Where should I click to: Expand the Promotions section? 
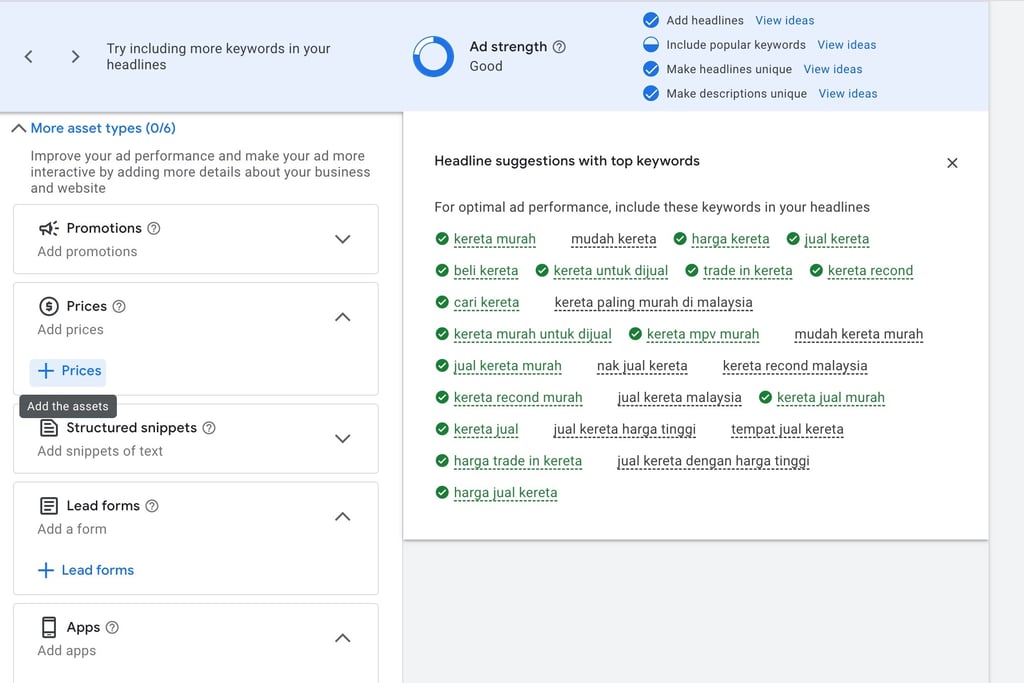342,239
